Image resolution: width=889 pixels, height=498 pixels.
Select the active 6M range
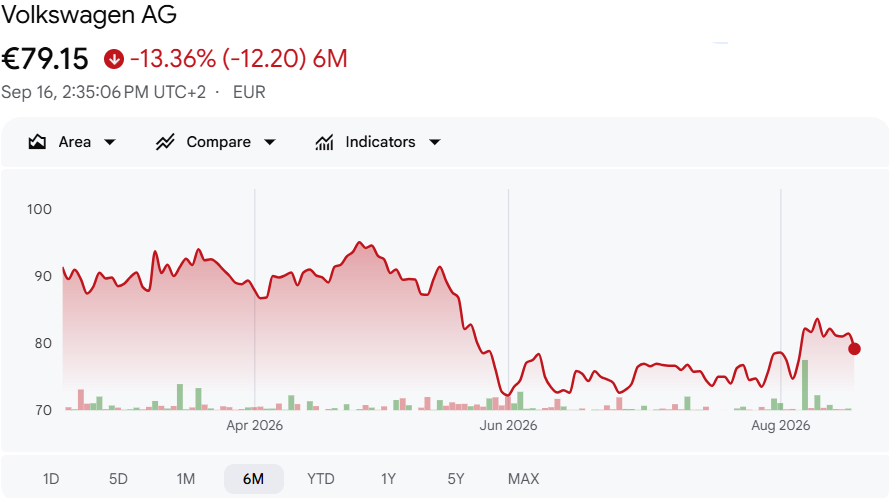(x=253, y=479)
